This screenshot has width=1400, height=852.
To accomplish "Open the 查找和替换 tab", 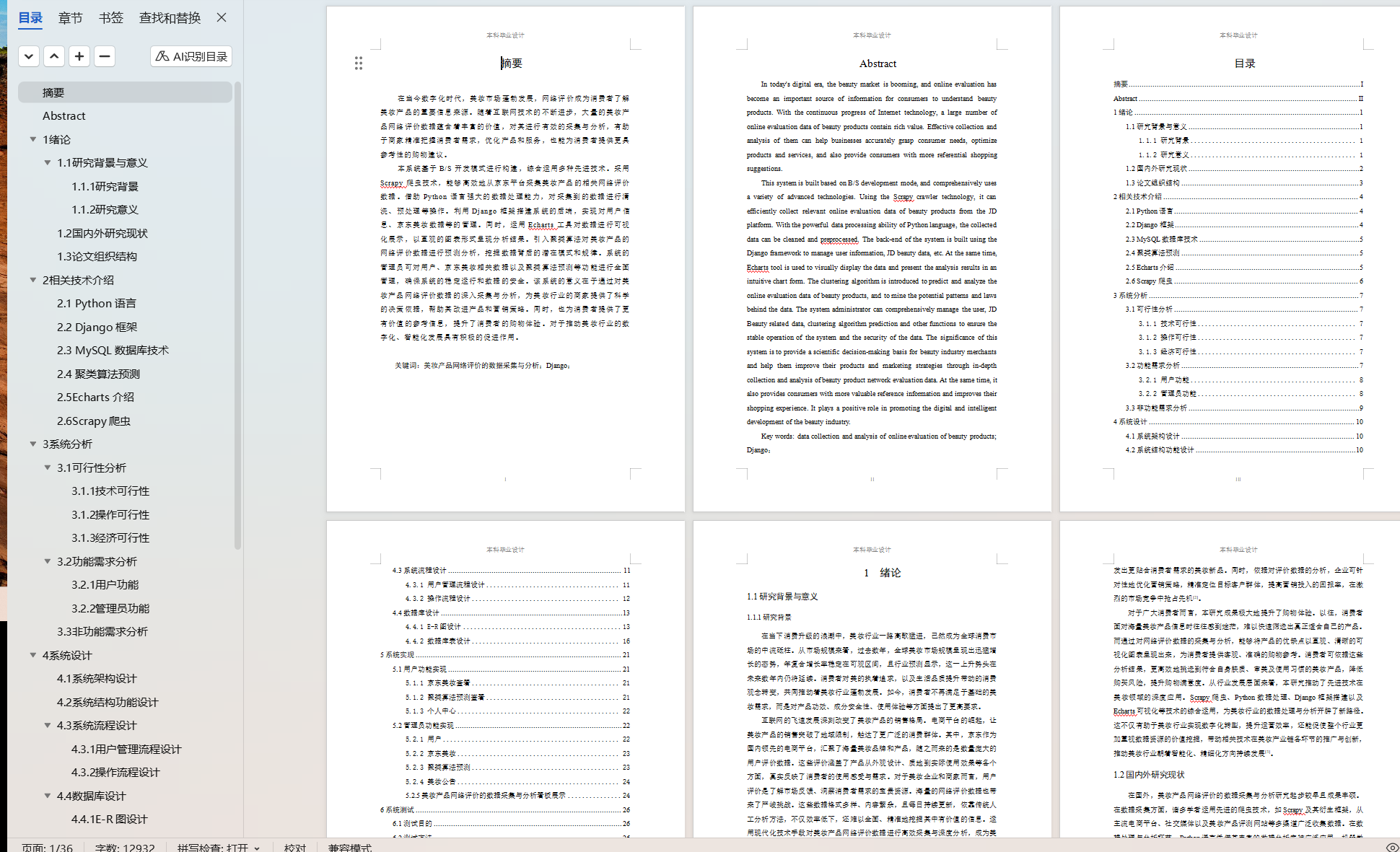I will 170,18.
